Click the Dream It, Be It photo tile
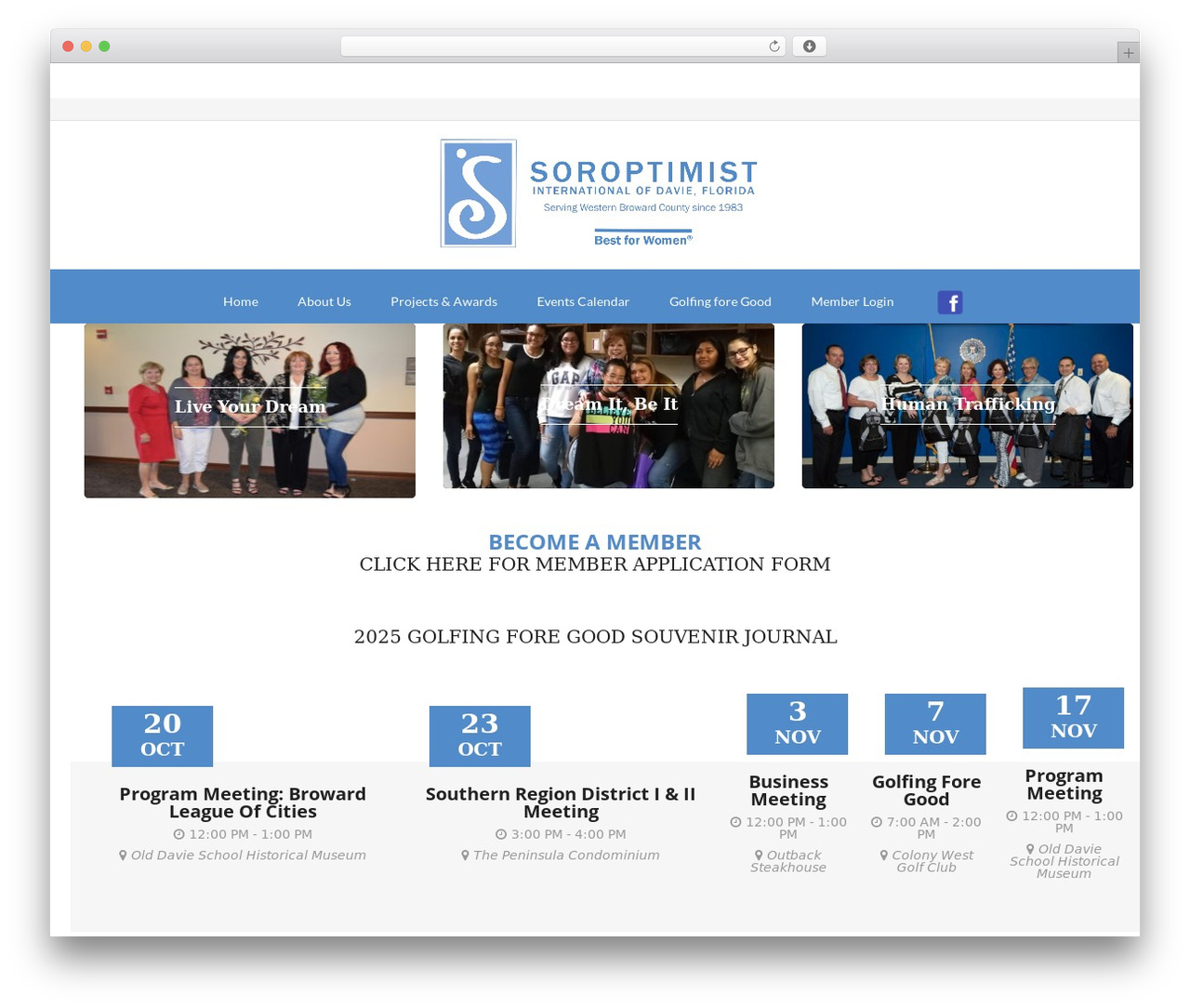Image resolution: width=1190 pixels, height=1008 pixels. click(609, 405)
